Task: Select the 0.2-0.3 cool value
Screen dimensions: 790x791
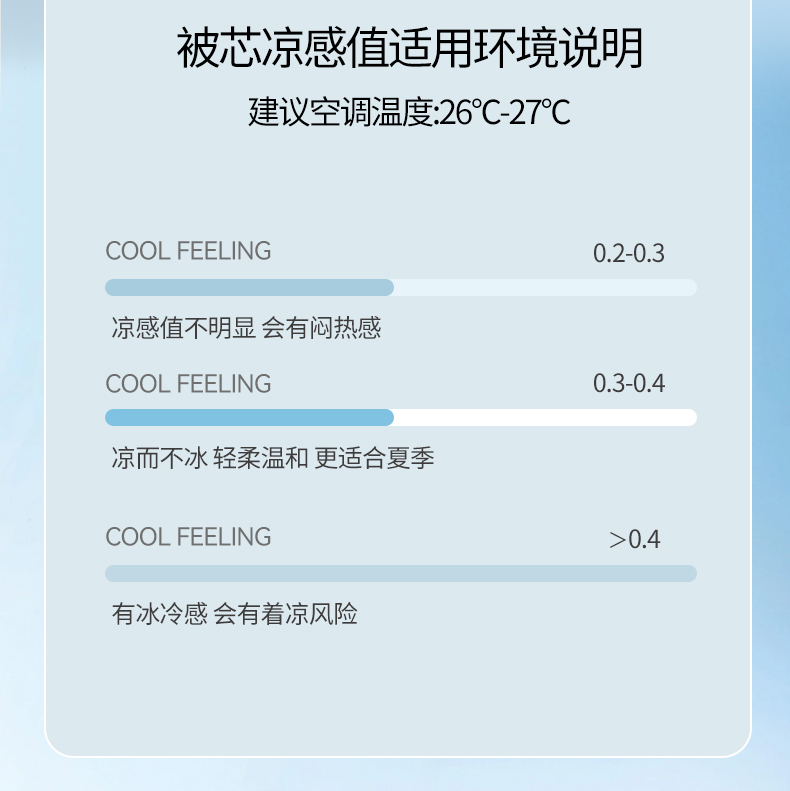Action: pos(628,253)
